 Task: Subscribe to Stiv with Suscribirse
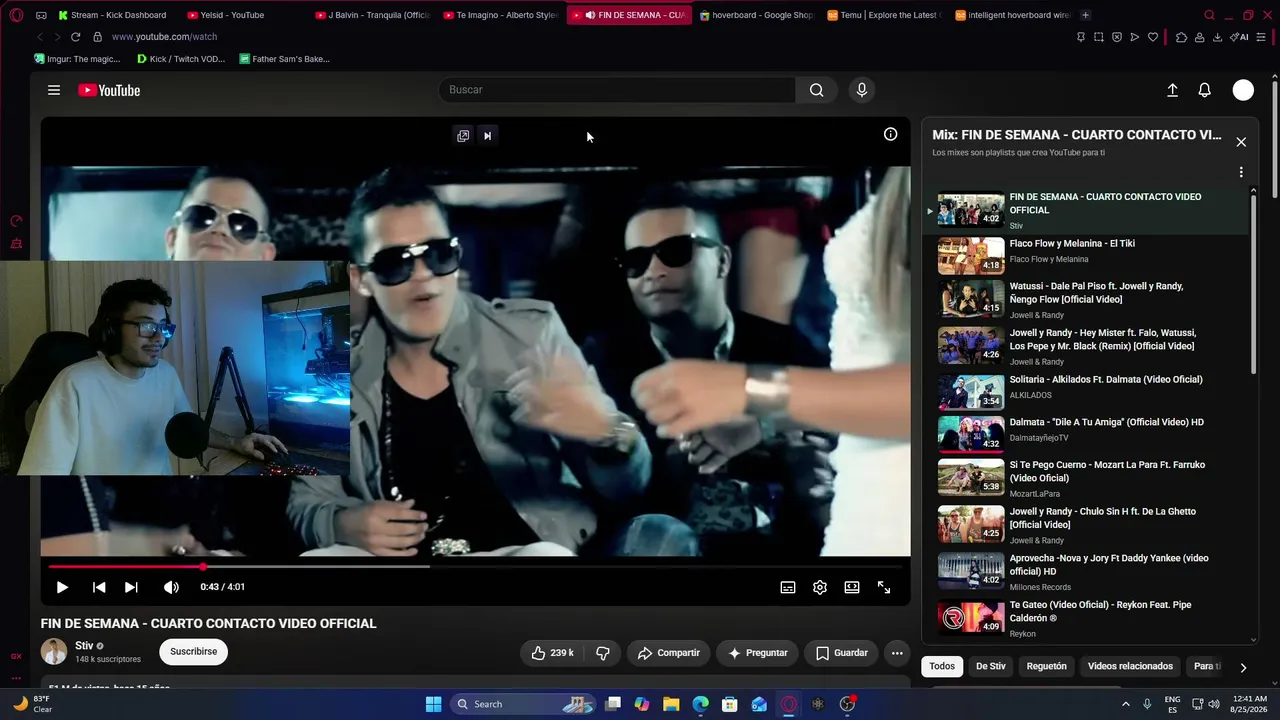coord(194,652)
